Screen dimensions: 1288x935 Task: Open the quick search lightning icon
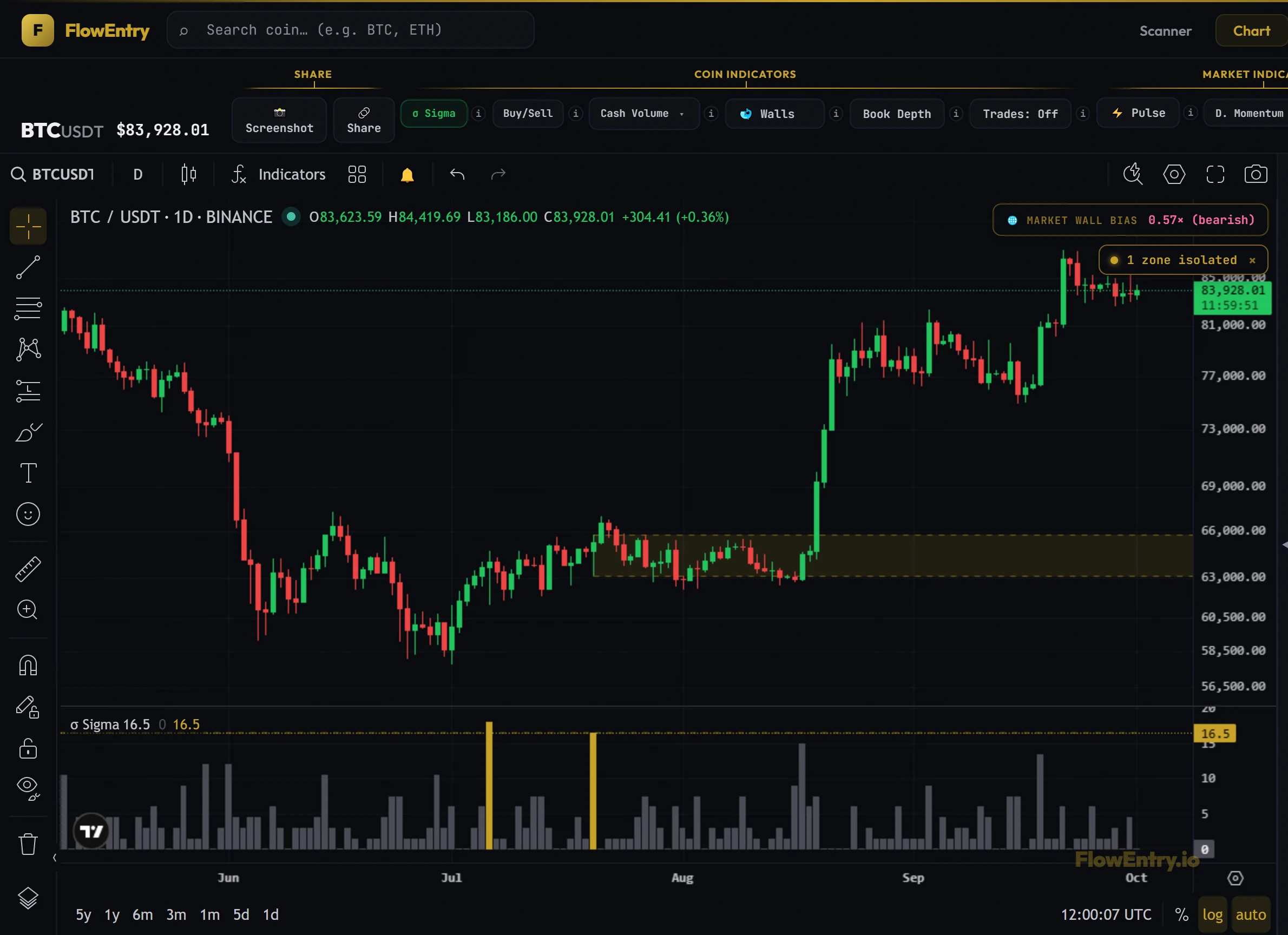click(x=1133, y=174)
